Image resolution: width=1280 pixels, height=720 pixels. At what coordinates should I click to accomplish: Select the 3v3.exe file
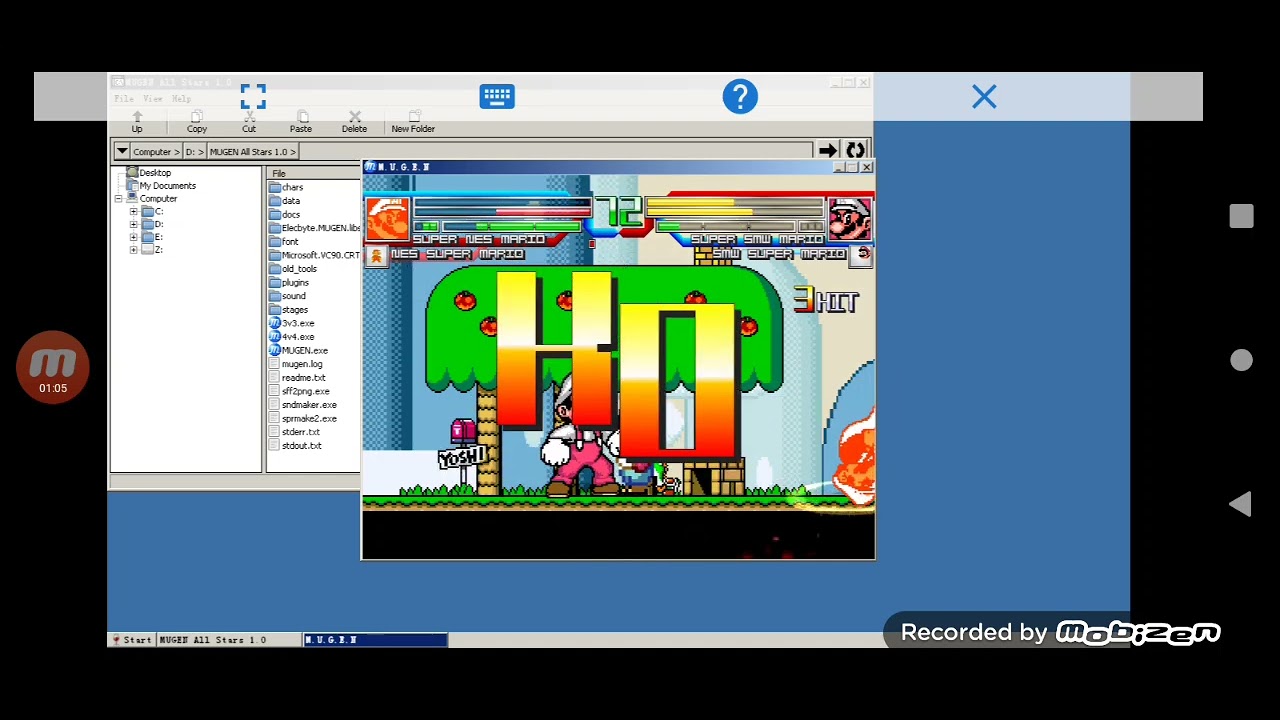coord(291,323)
